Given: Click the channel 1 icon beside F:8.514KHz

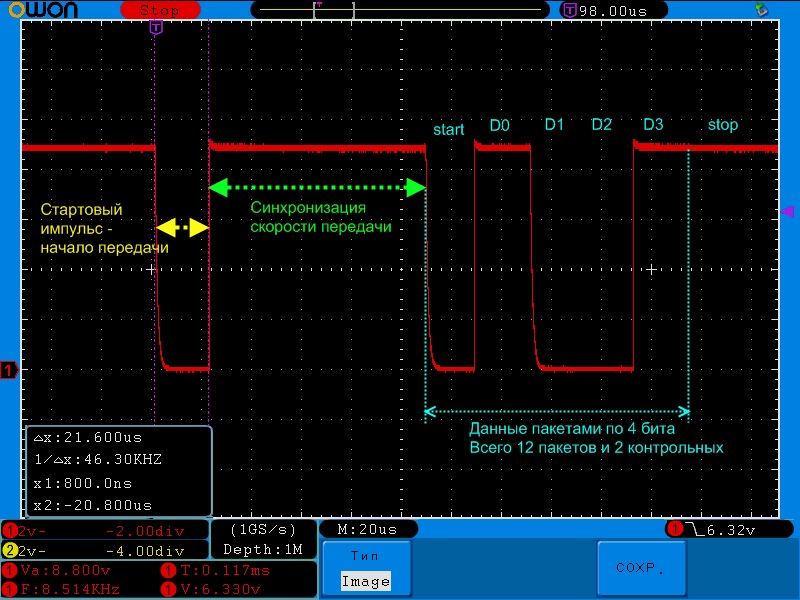Looking at the screenshot, I should point(10,589).
